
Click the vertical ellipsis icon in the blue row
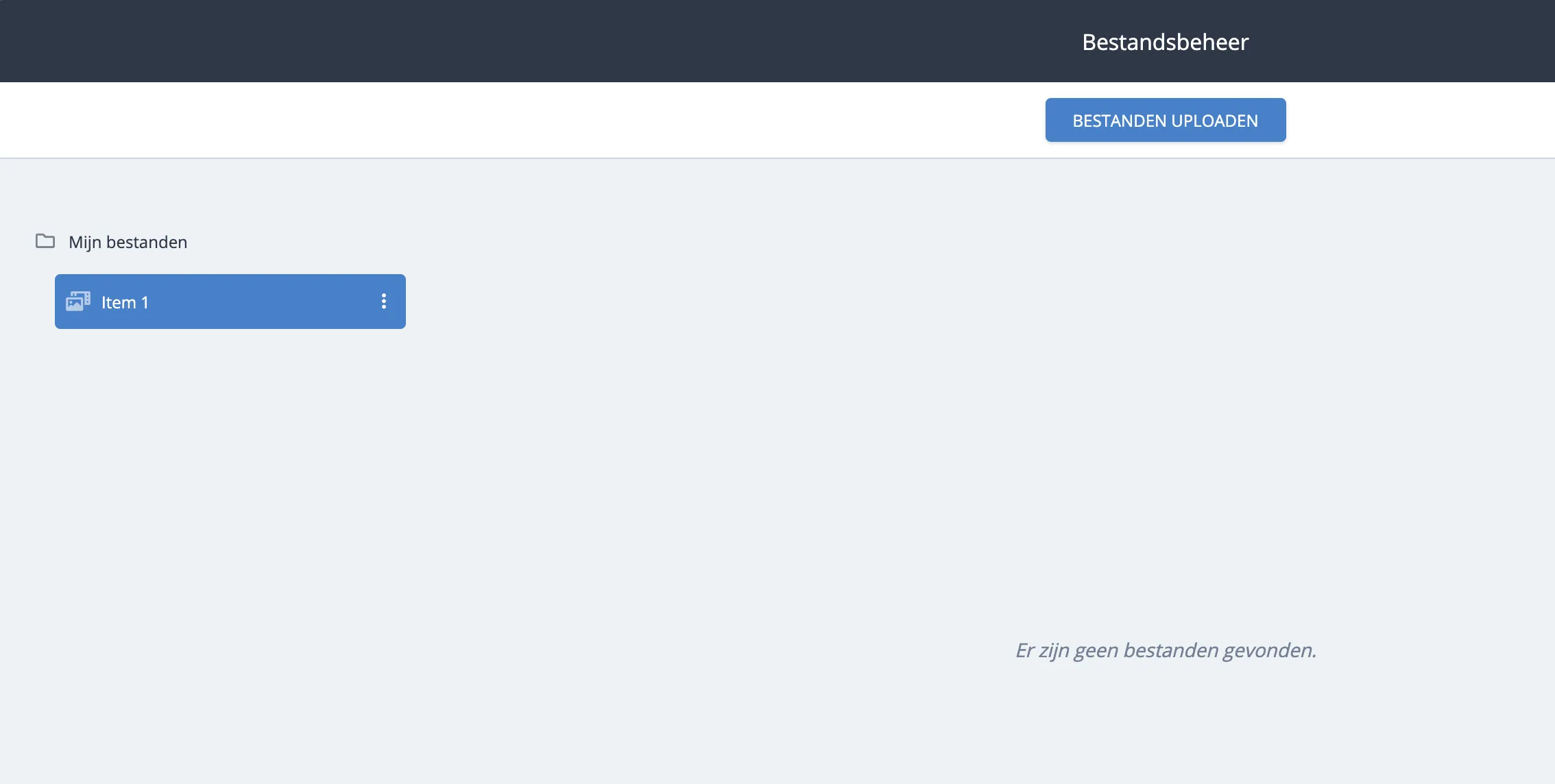[x=384, y=302]
